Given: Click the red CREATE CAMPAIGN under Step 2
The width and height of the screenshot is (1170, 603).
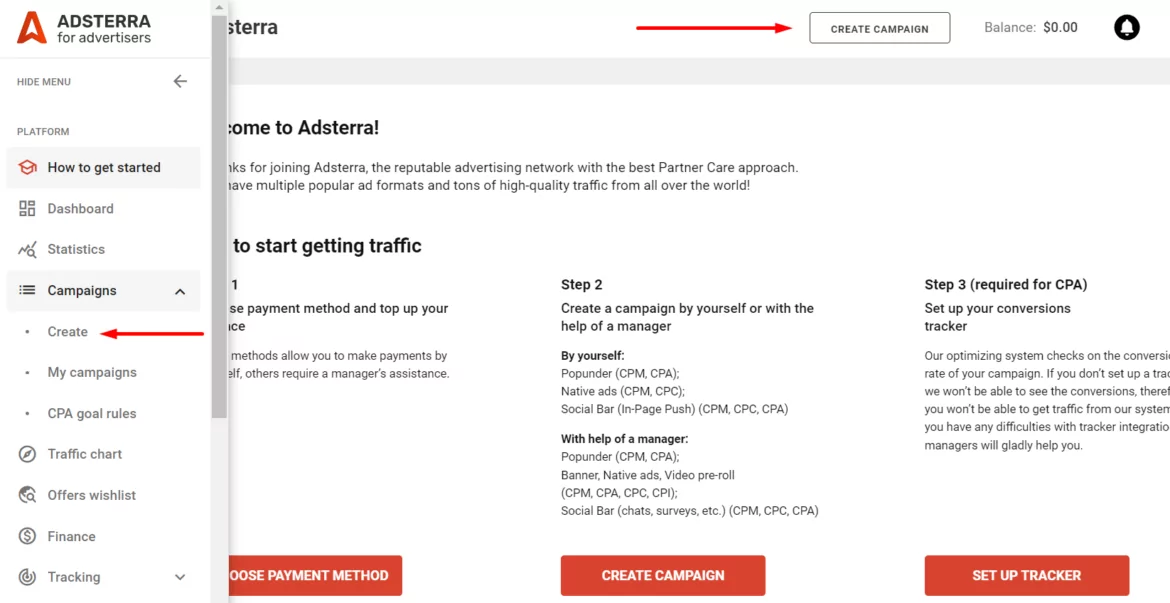Looking at the screenshot, I should click(x=663, y=575).
